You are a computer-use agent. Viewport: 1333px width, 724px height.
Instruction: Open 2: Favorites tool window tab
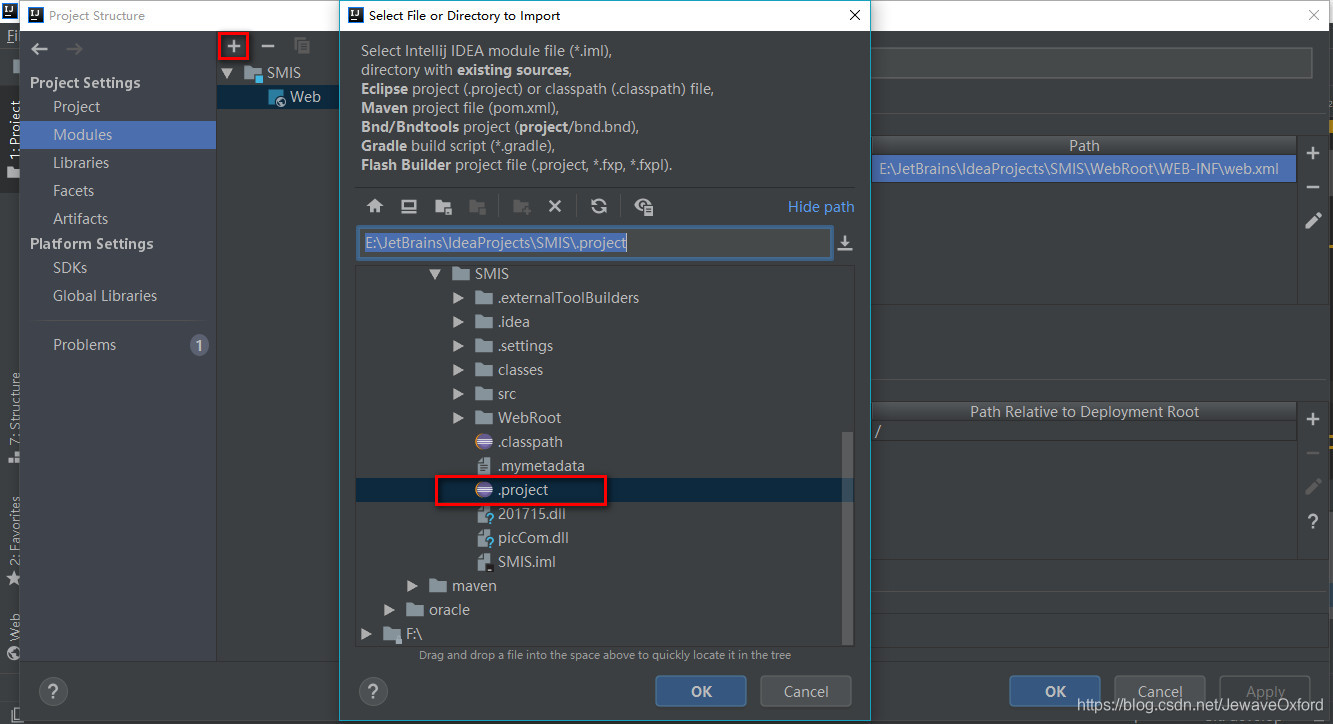[x=14, y=538]
